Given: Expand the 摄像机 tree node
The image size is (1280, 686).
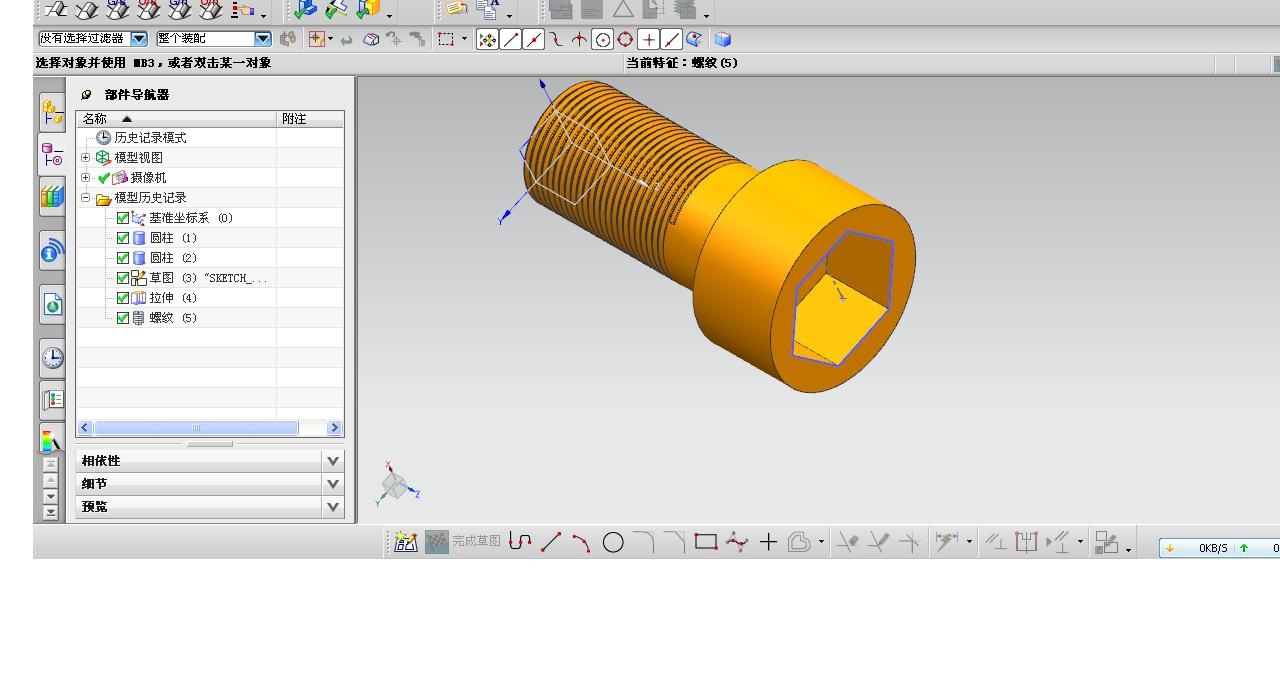Looking at the screenshot, I should pyautogui.click(x=86, y=178).
